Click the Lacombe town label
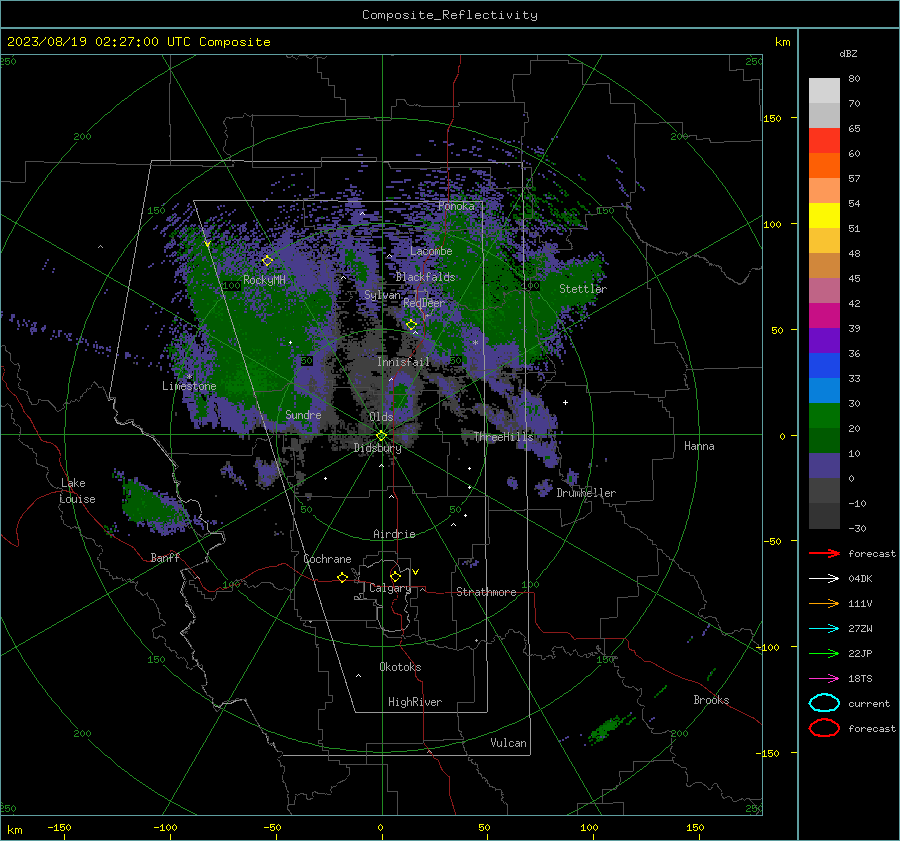This screenshot has height=841, width=900. [431, 251]
